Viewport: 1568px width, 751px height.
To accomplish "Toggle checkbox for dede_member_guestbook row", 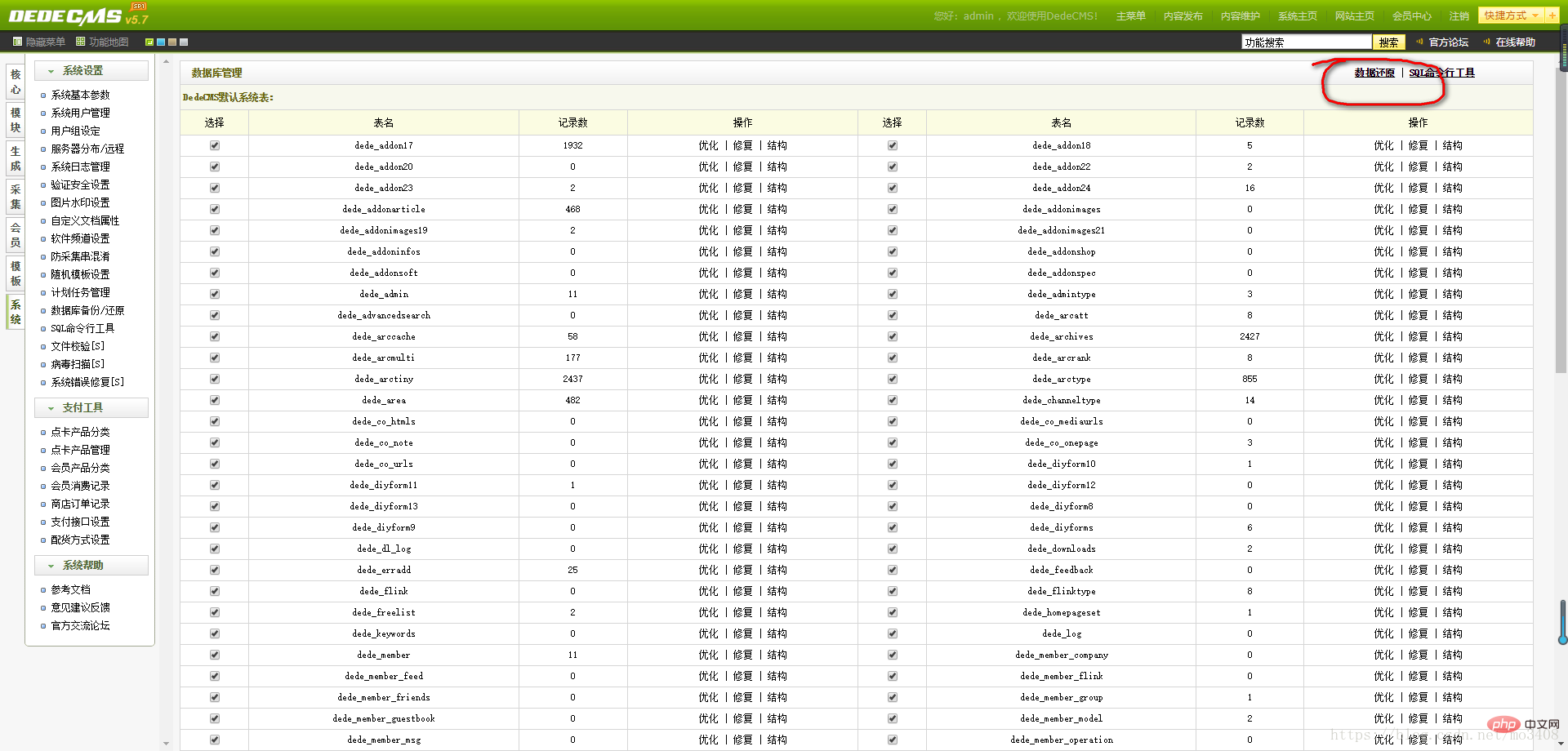I will tap(215, 718).
